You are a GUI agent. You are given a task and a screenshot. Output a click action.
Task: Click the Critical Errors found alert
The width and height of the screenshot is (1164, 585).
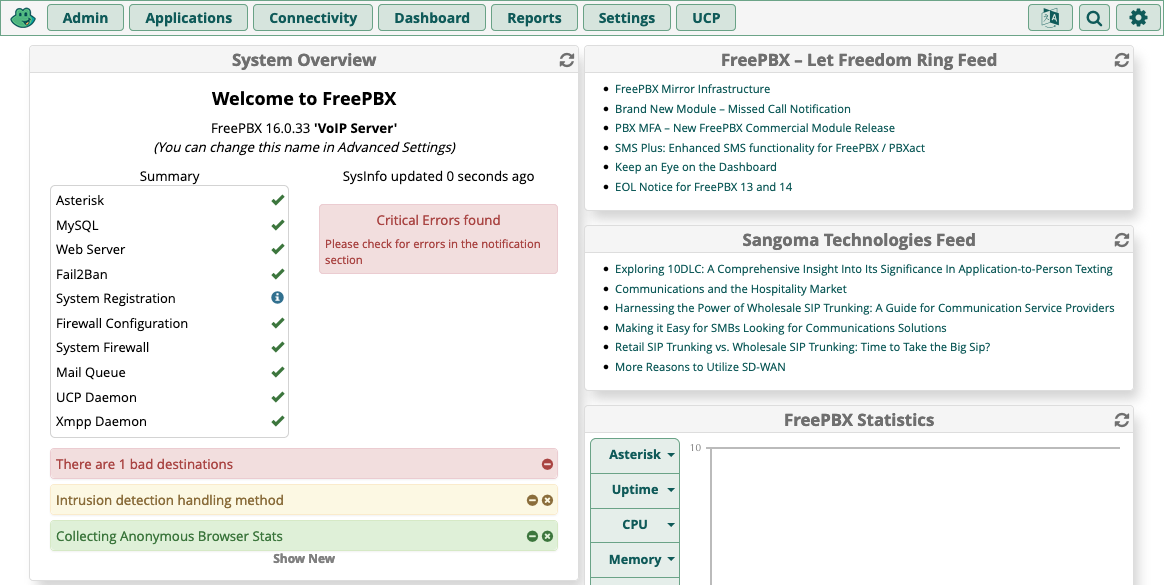tap(438, 239)
